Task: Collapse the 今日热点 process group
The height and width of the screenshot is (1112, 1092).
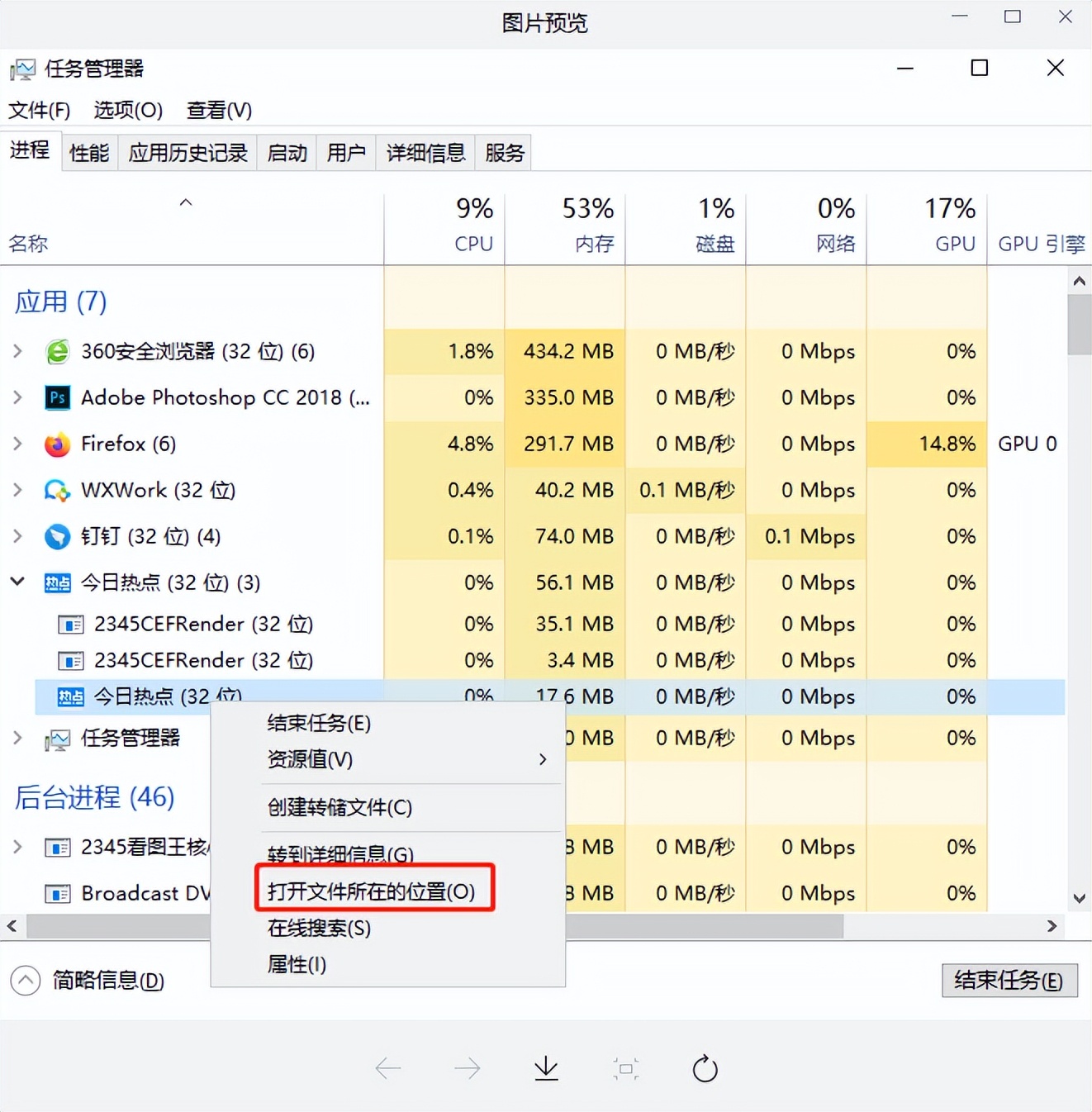Action: [x=17, y=581]
